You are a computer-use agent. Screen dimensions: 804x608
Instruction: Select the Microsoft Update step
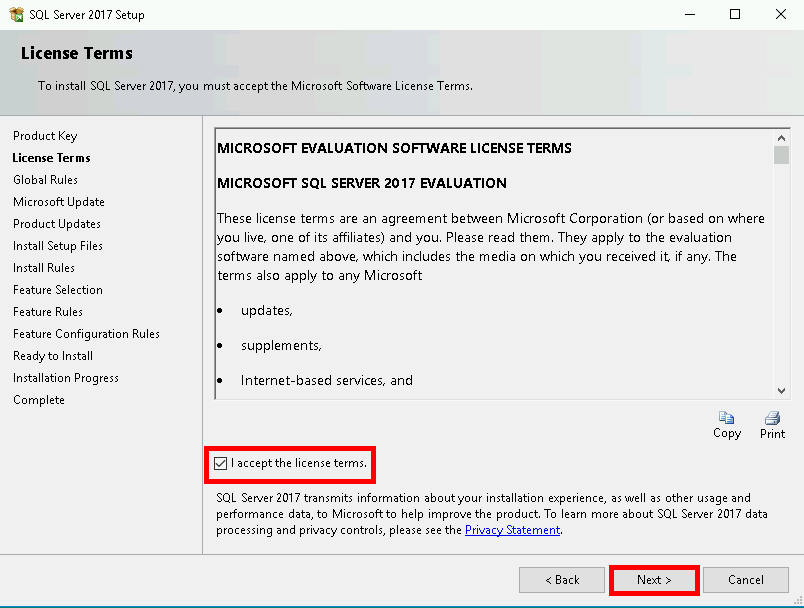click(59, 202)
